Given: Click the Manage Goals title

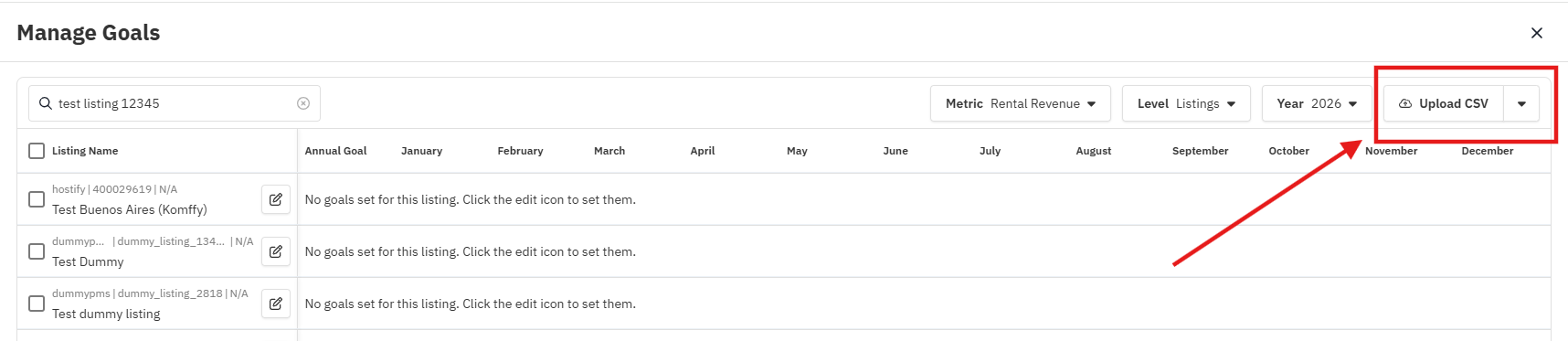Looking at the screenshot, I should [89, 33].
